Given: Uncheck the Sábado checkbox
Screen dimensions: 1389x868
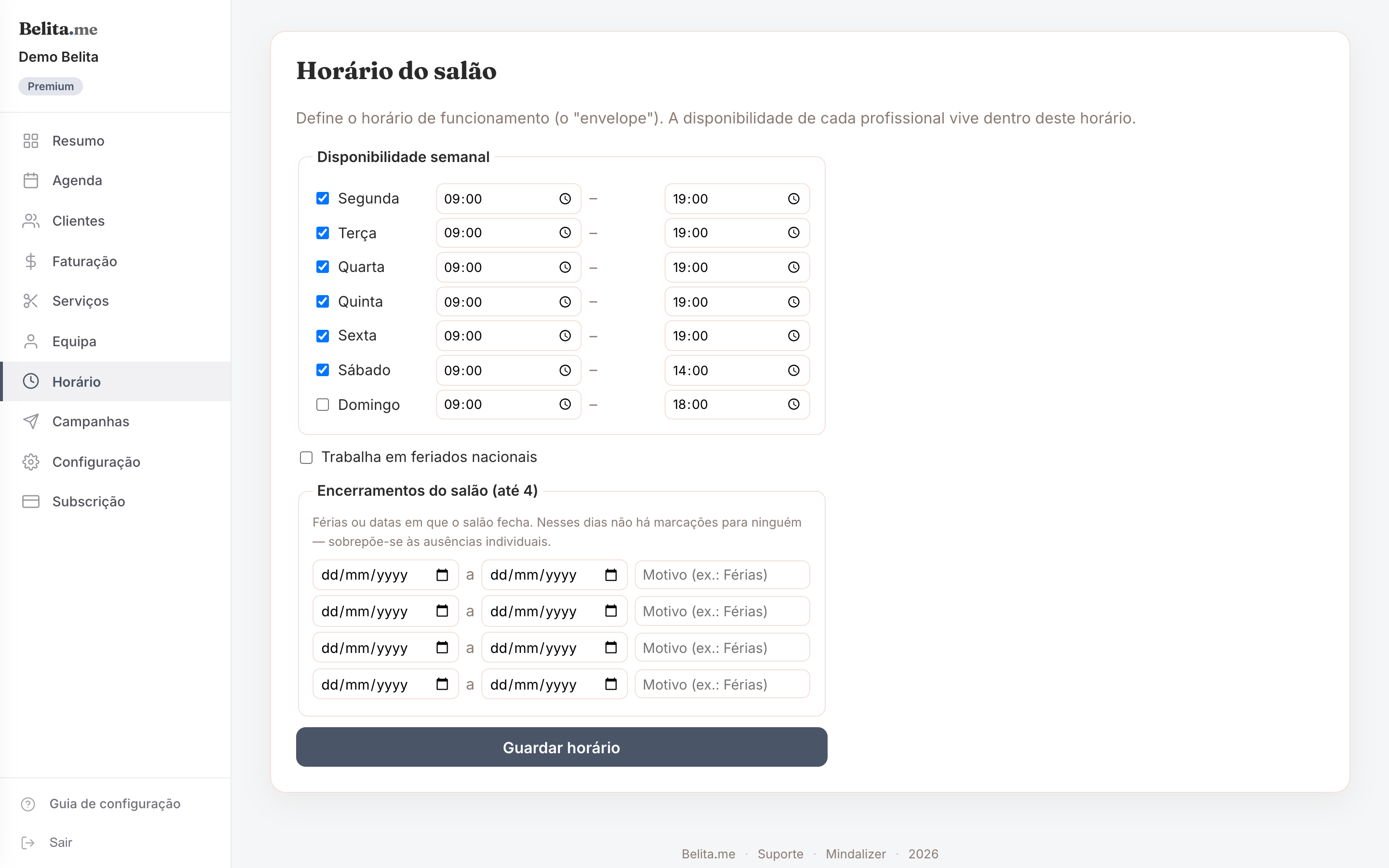Looking at the screenshot, I should 323,370.
